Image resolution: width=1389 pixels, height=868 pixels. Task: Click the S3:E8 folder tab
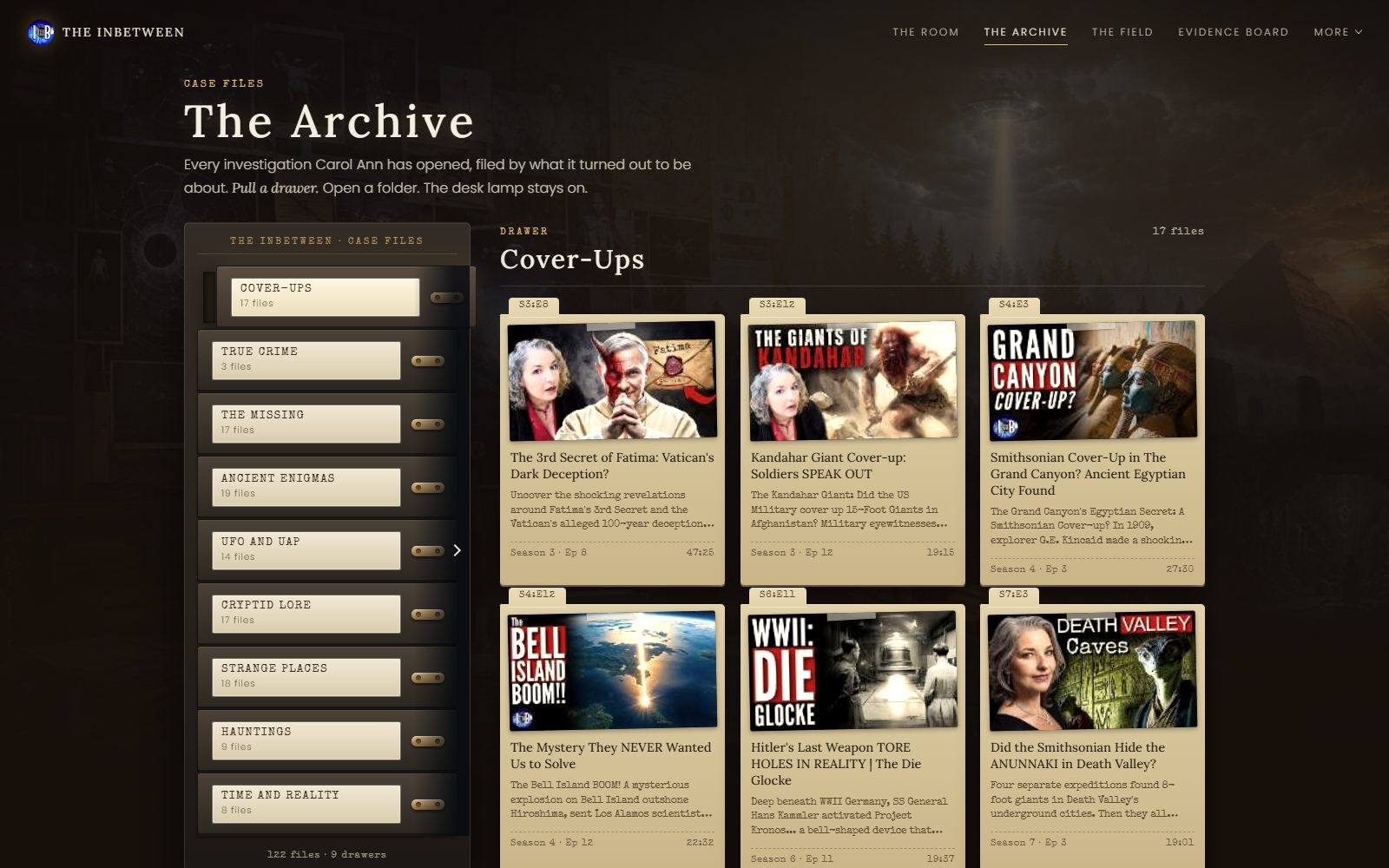pos(533,305)
